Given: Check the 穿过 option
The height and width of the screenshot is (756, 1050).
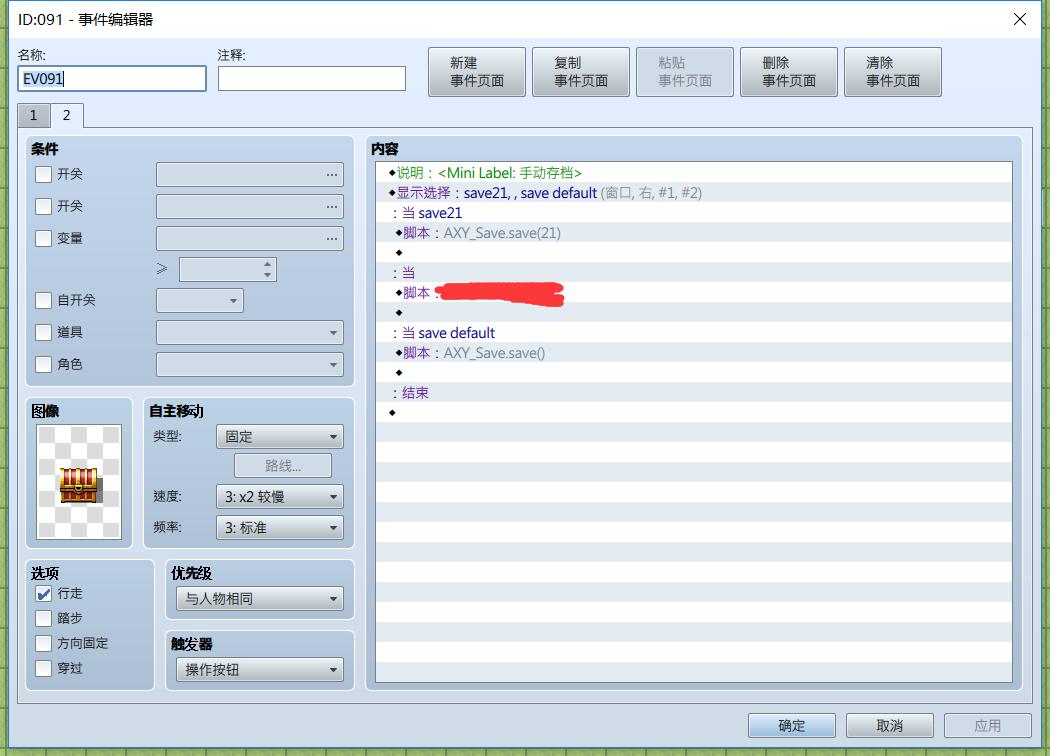Looking at the screenshot, I should [x=44, y=668].
